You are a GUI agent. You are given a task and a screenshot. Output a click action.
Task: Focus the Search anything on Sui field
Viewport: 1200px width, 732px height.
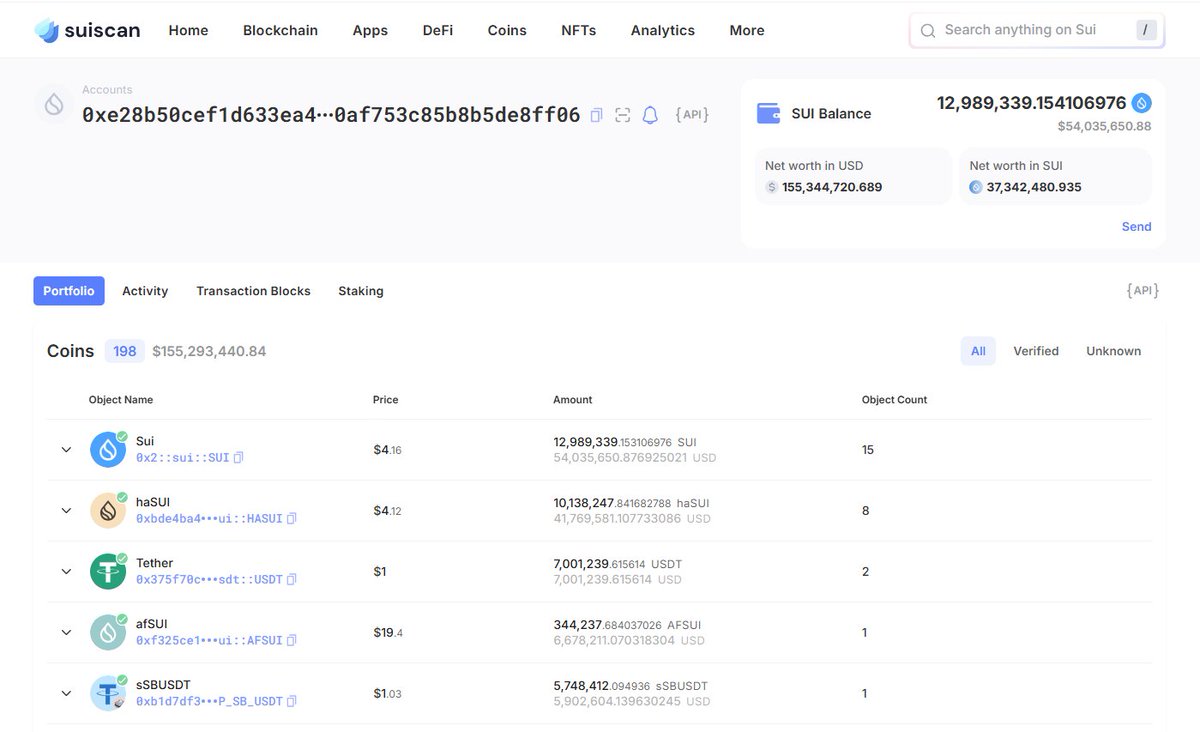[1037, 30]
